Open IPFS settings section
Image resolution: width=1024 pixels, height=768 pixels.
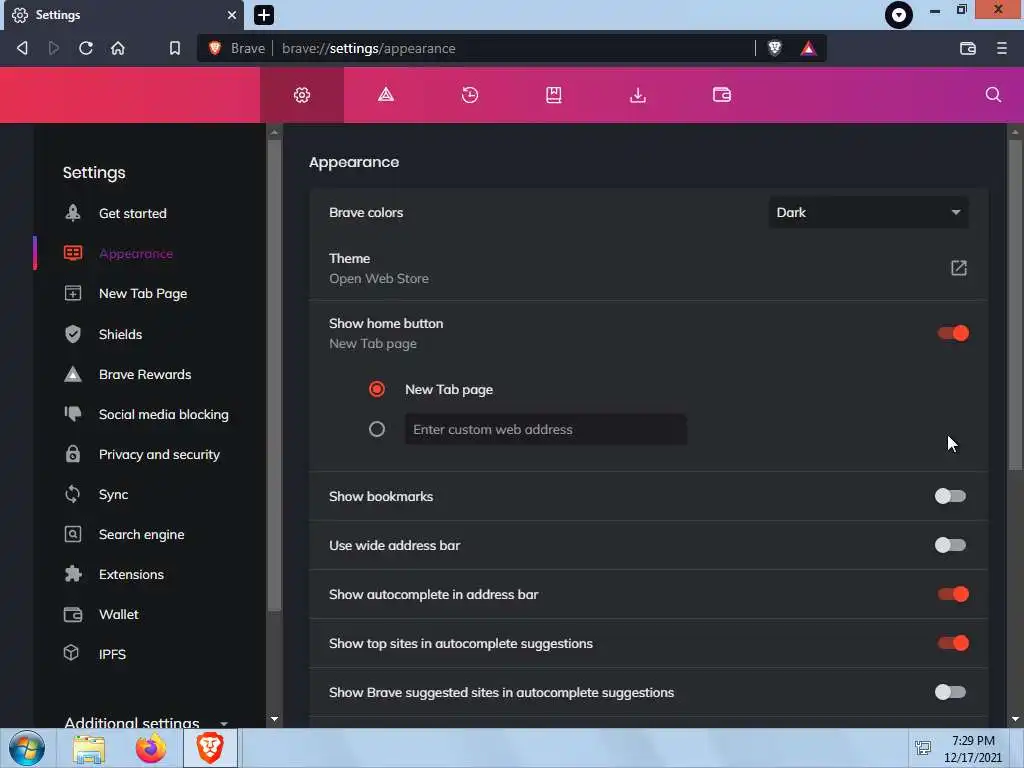click(x=112, y=654)
